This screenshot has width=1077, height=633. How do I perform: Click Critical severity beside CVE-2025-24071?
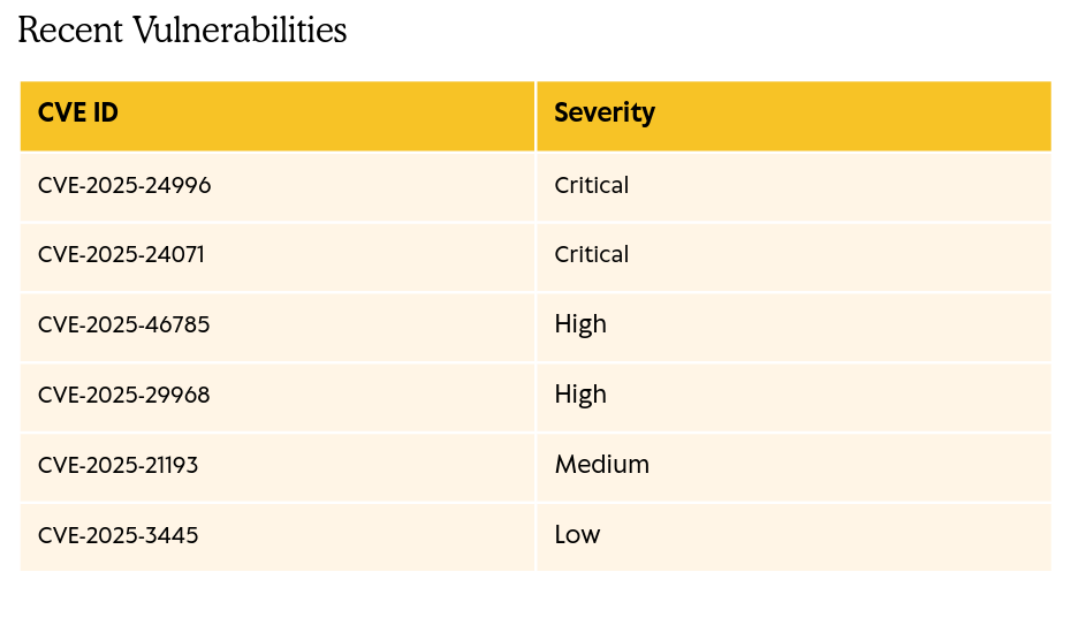tap(591, 255)
